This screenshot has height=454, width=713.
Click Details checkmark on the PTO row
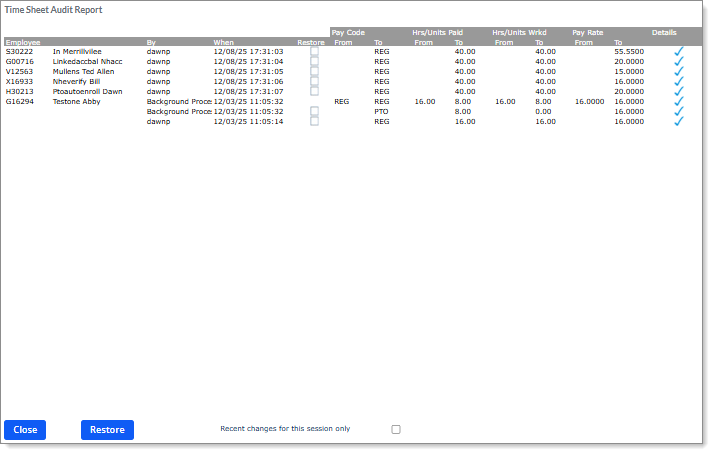click(x=679, y=111)
